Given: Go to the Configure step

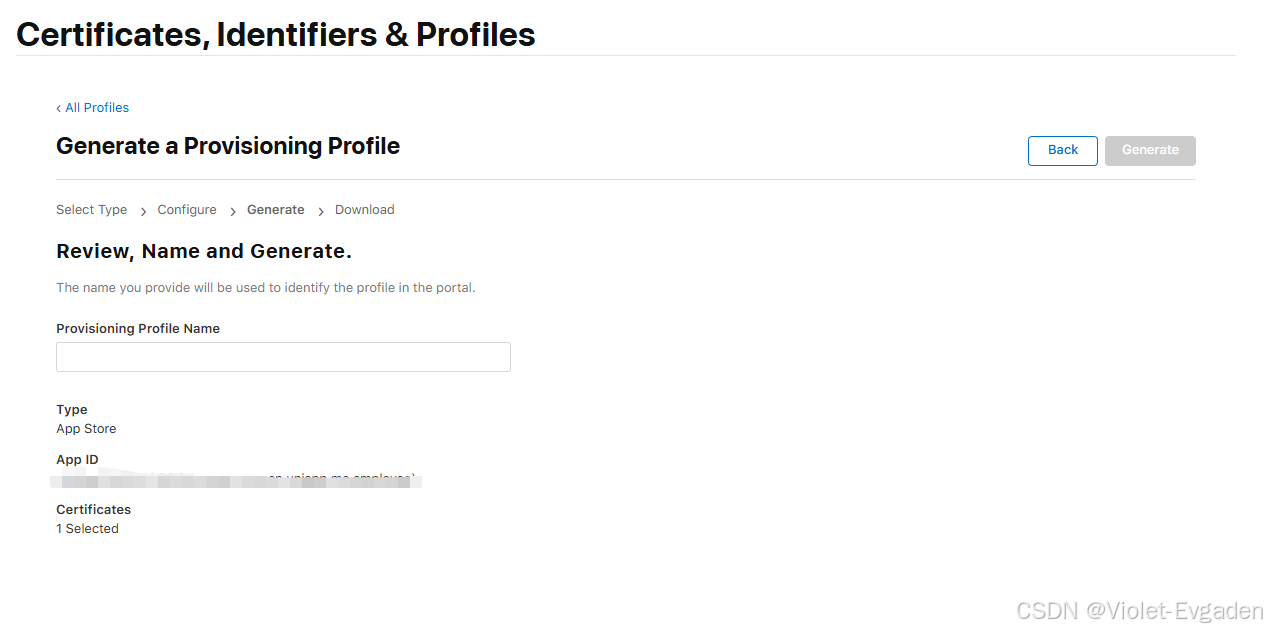Looking at the screenshot, I should click(x=187, y=210).
